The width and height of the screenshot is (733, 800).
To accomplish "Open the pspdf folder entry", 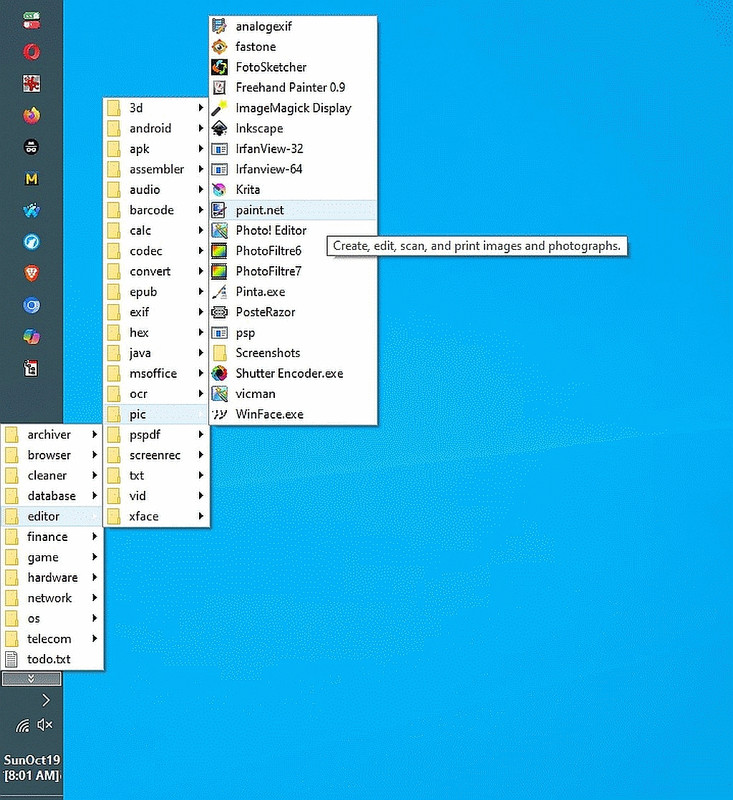I will pos(156,434).
